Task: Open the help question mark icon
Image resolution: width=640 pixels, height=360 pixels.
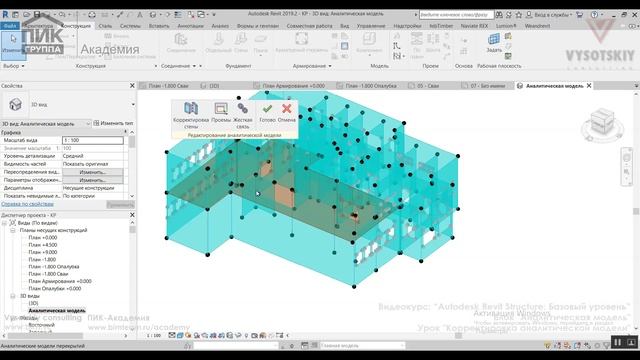Action: [594, 15]
